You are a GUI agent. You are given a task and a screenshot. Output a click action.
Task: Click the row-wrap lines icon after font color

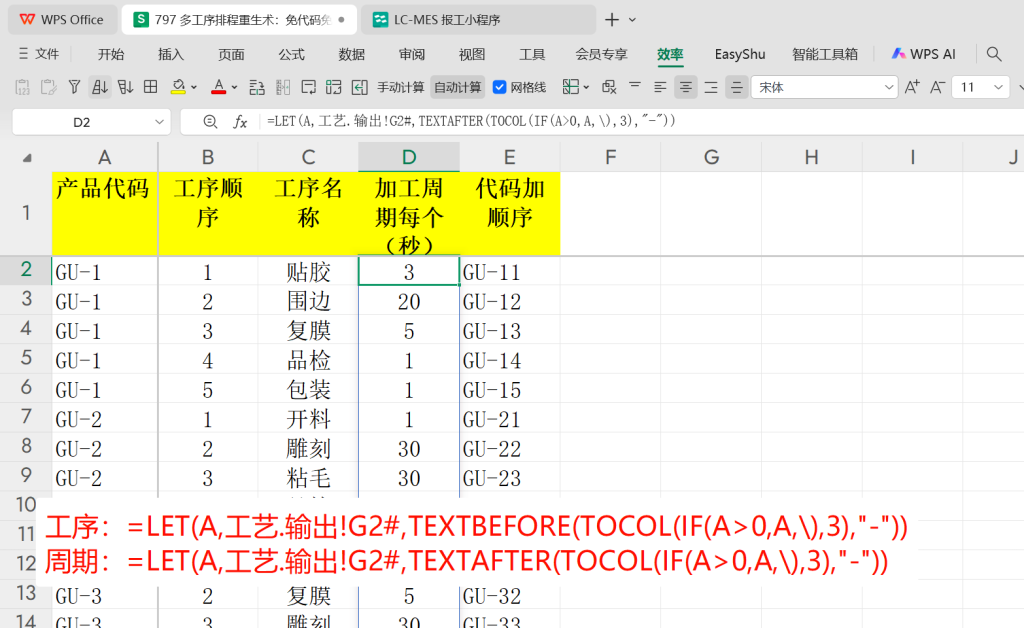point(257,87)
